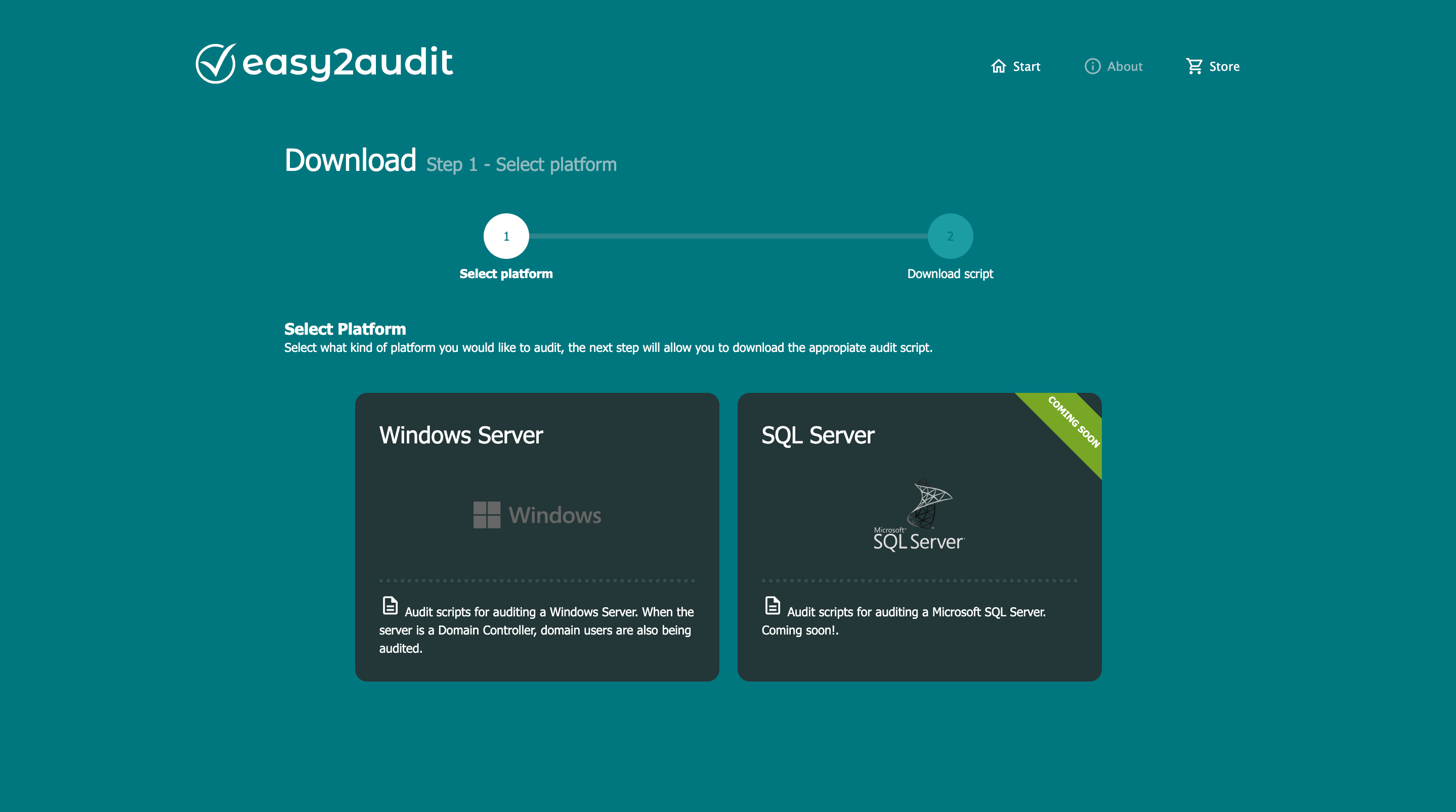Screen dimensions: 1456x812
Task: Click the easy2audit wordmark text
Action: click(348, 62)
